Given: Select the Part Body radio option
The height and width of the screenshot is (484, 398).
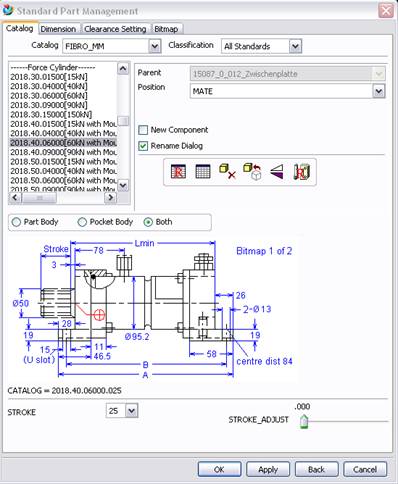Looking at the screenshot, I should [16, 222].
